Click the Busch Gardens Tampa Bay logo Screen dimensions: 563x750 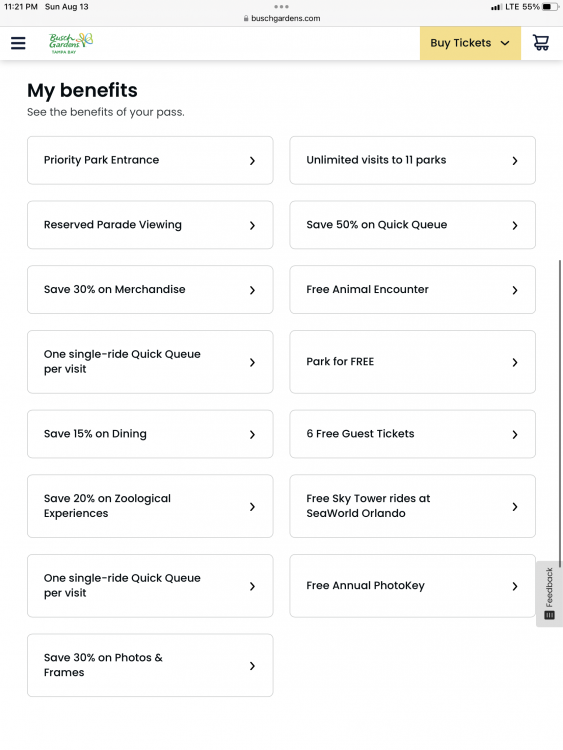click(71, 43)
